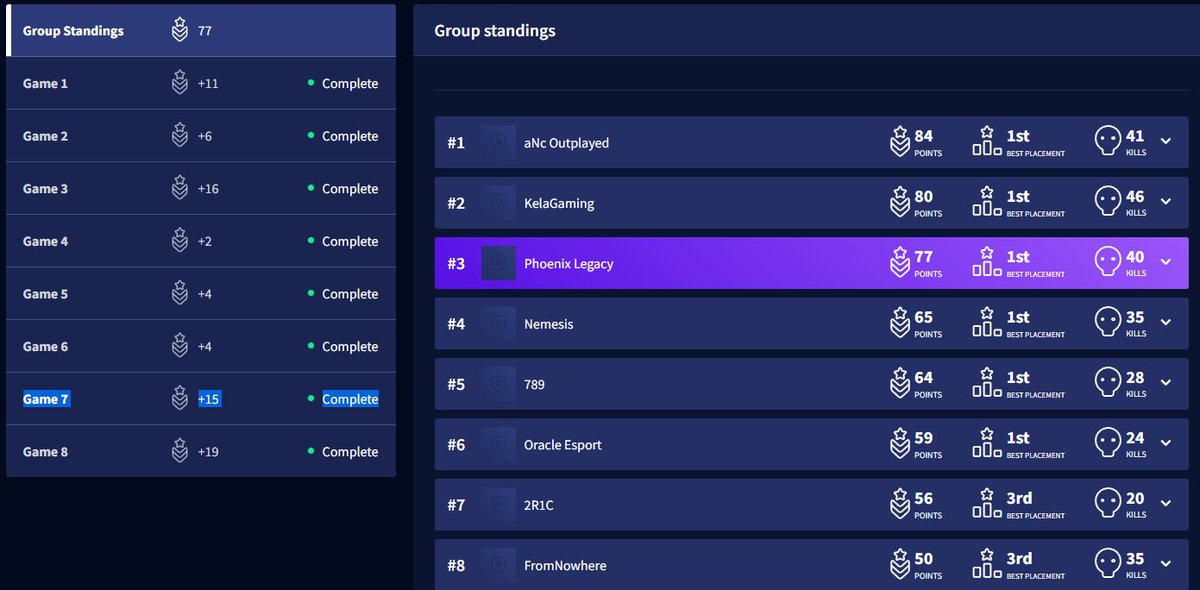Select Game 3 in the sidebar
The width and height of the screenshot is (1200, 590).
click(x=201, y=188)
